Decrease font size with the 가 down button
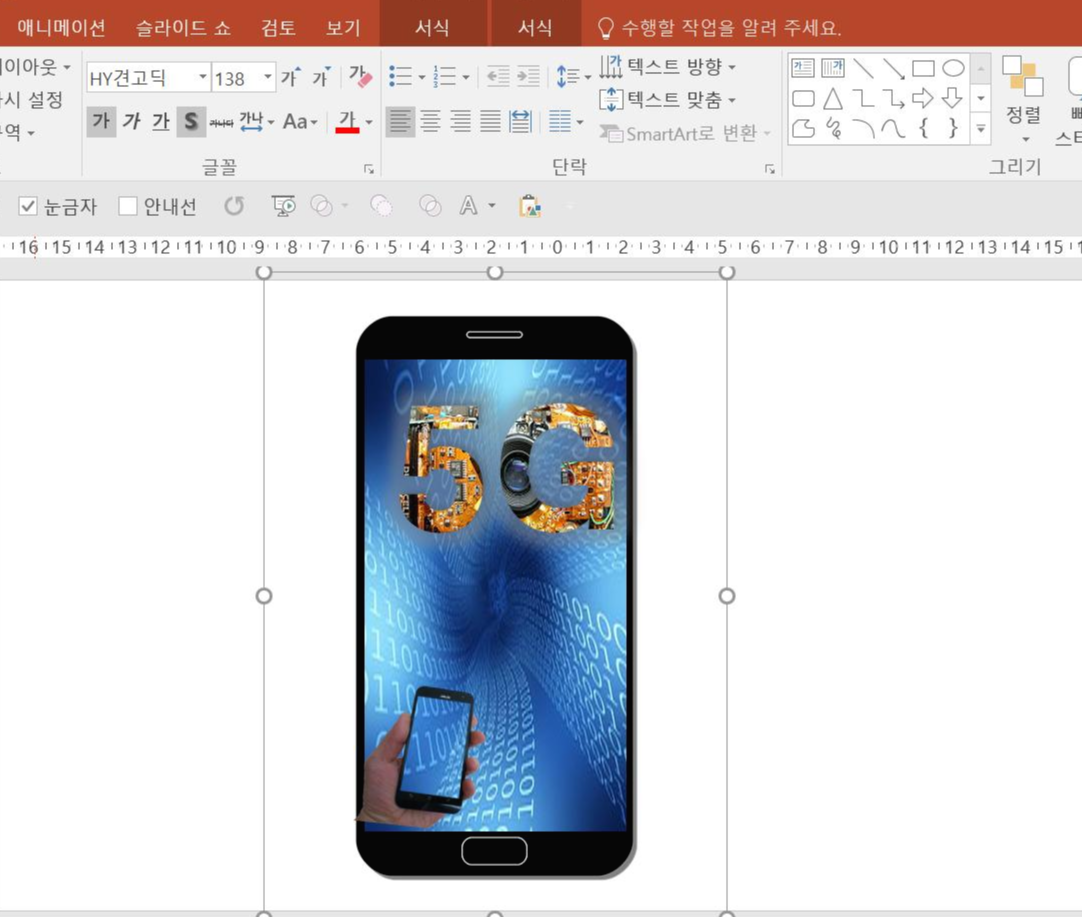Screen dimensions: 1082x917 point(322,77)
